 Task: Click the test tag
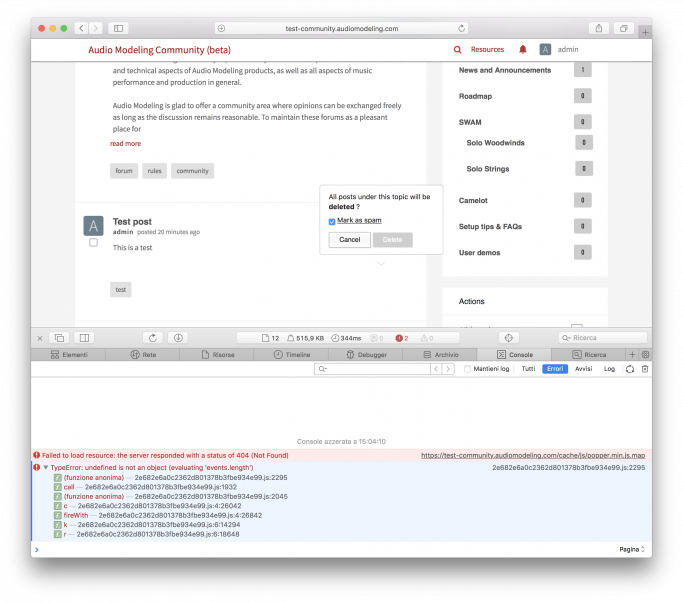[121, 290]
